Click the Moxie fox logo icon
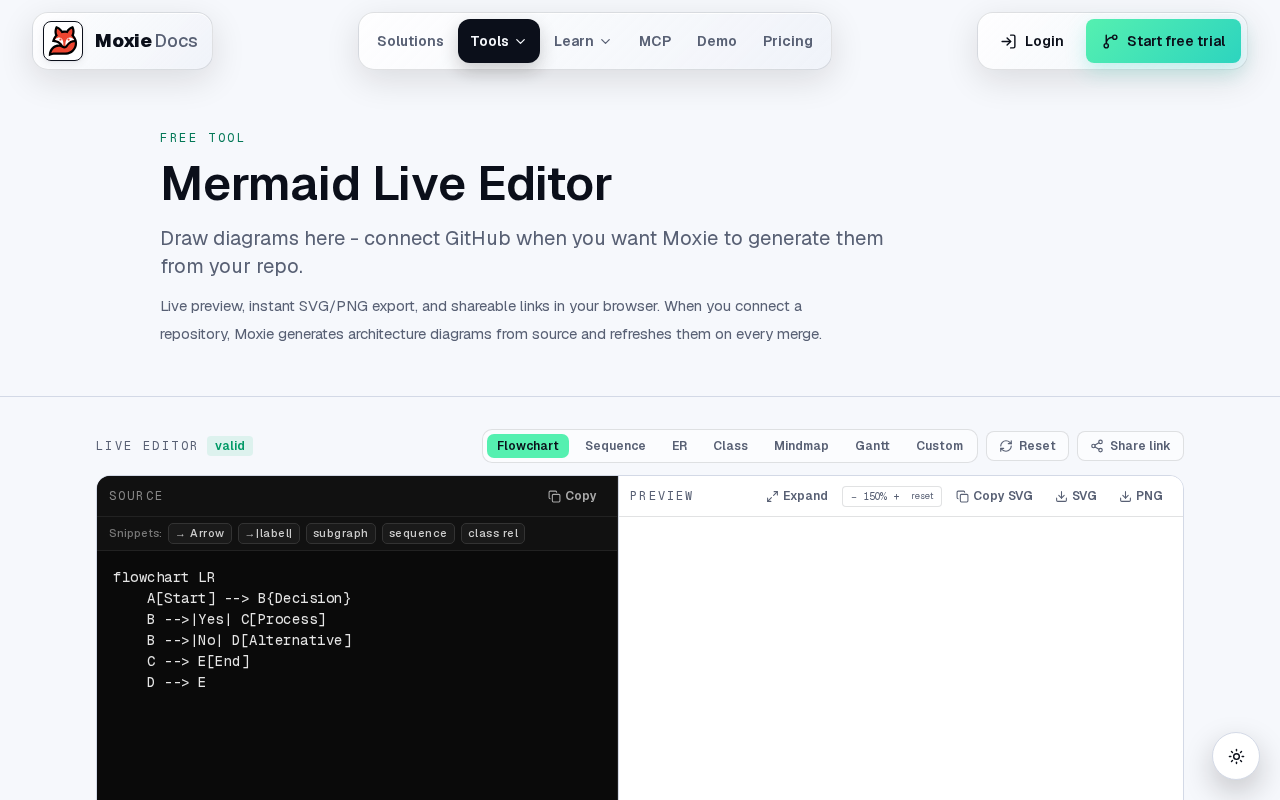The width and height of the screenshot is (1280, 800). [x=63, y=41]
